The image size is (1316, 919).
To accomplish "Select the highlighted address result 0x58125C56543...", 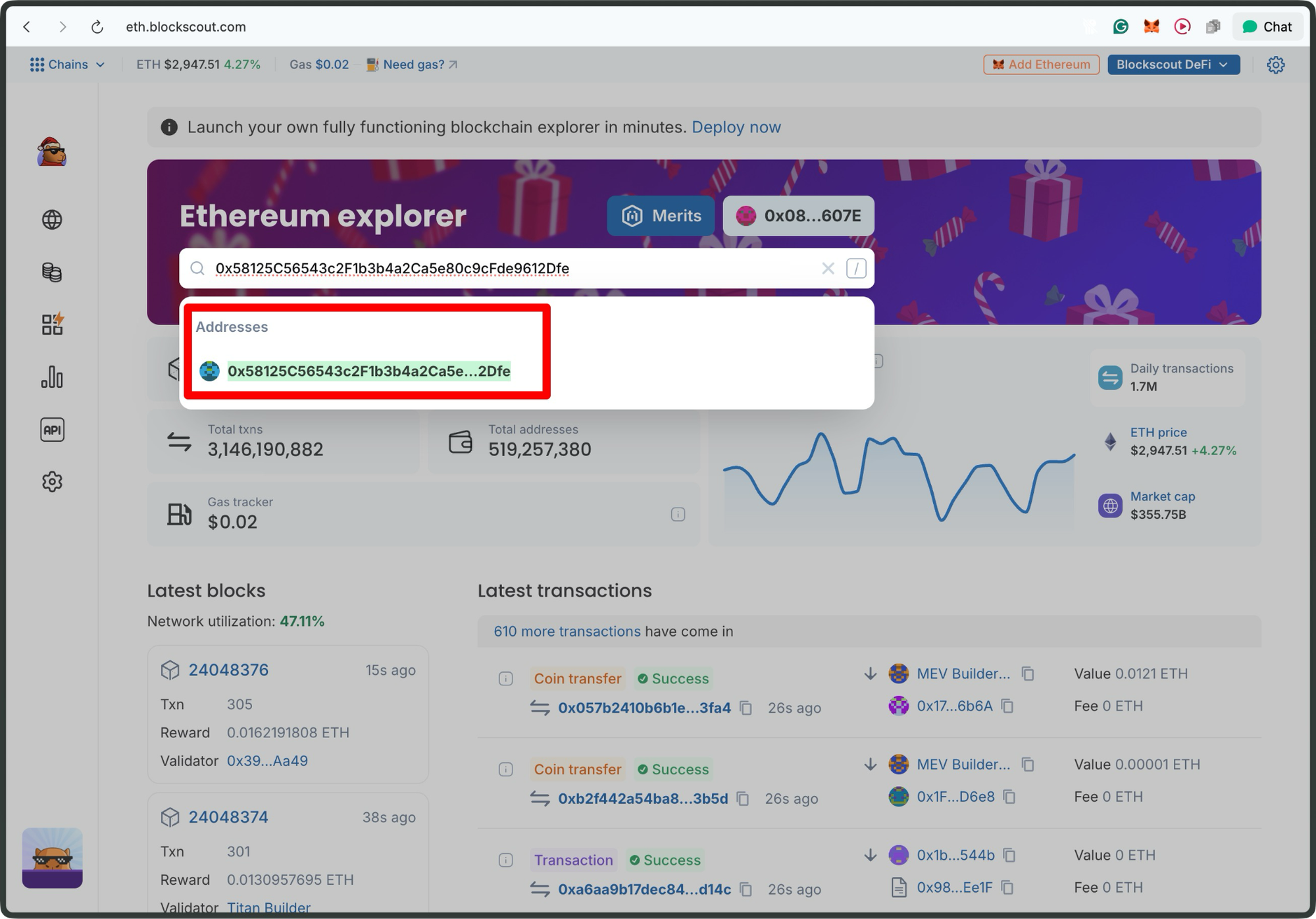I will pos(368,371).
